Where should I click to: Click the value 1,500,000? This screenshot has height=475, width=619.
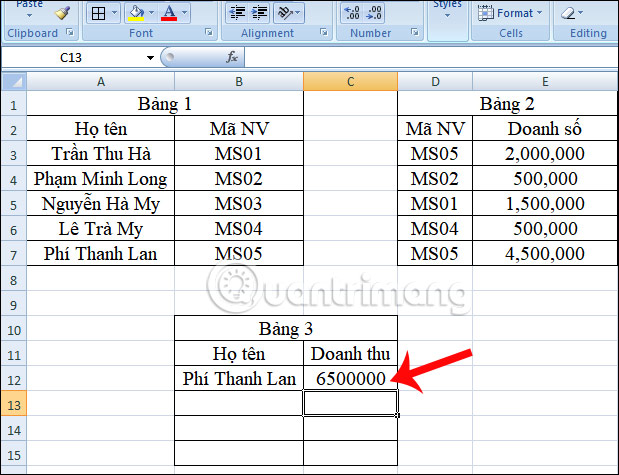[545, 203]
